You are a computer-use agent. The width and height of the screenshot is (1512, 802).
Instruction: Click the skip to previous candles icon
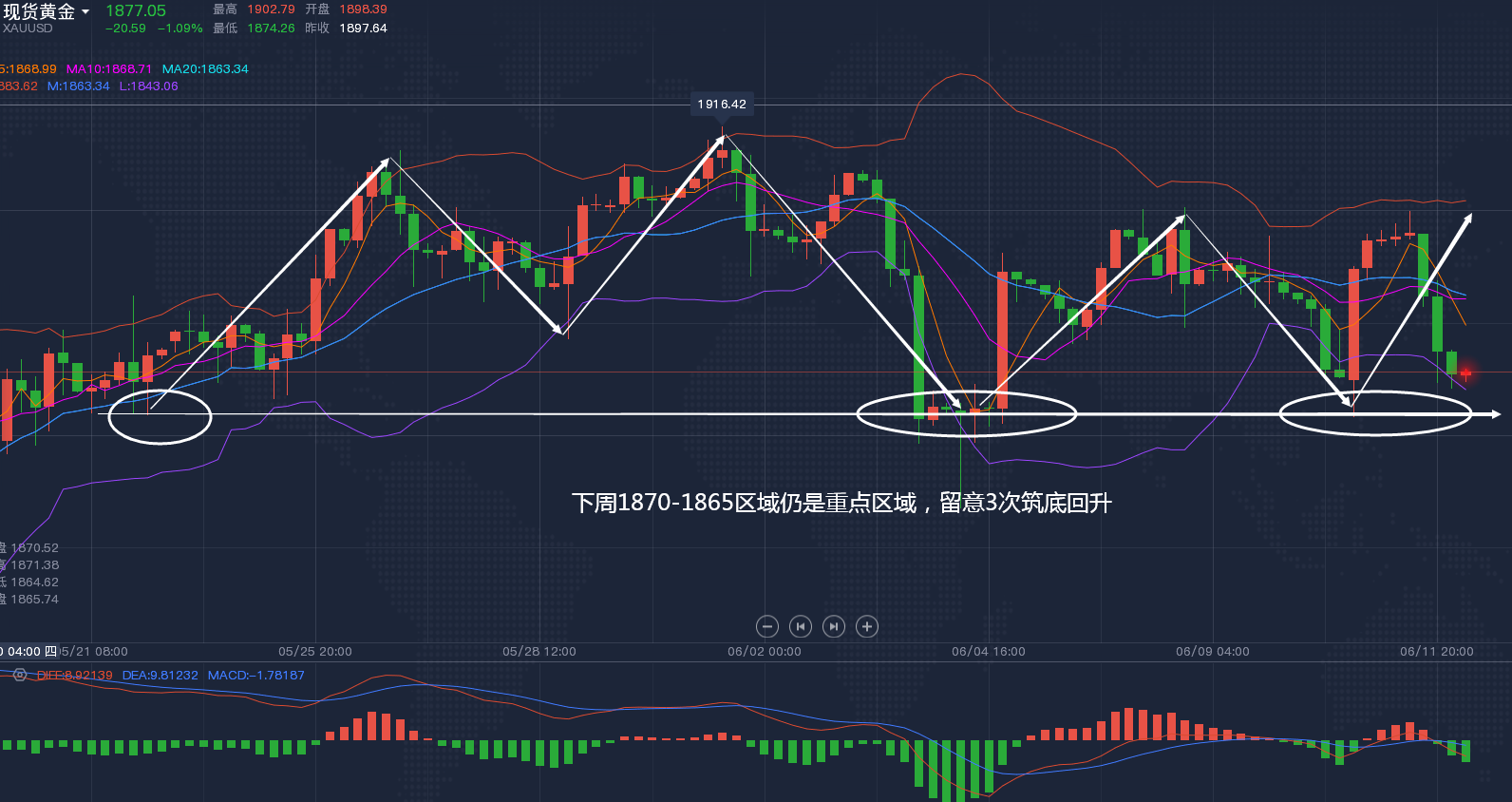tap(801, 626)
